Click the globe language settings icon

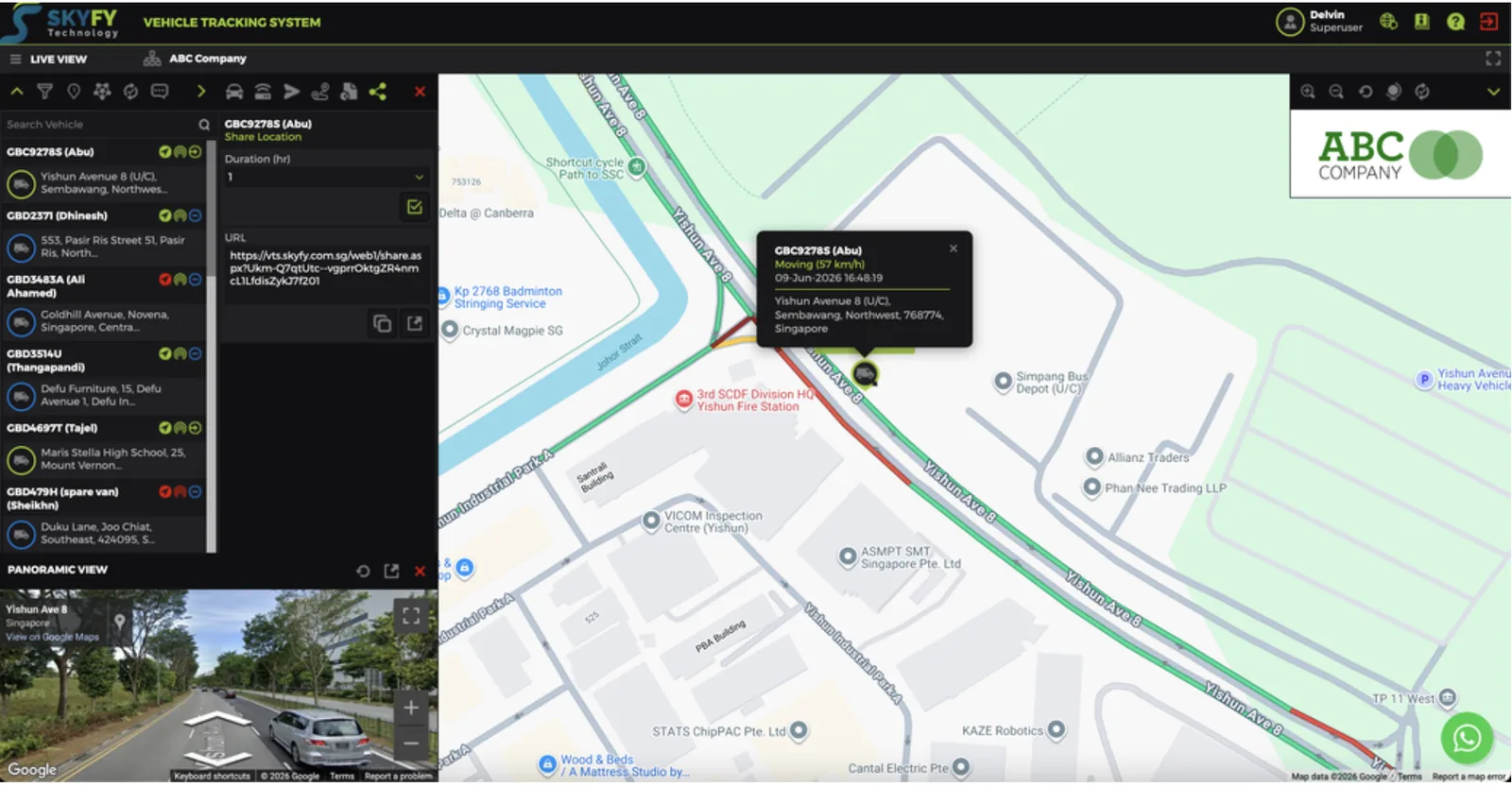click(x=1388, y=21)
